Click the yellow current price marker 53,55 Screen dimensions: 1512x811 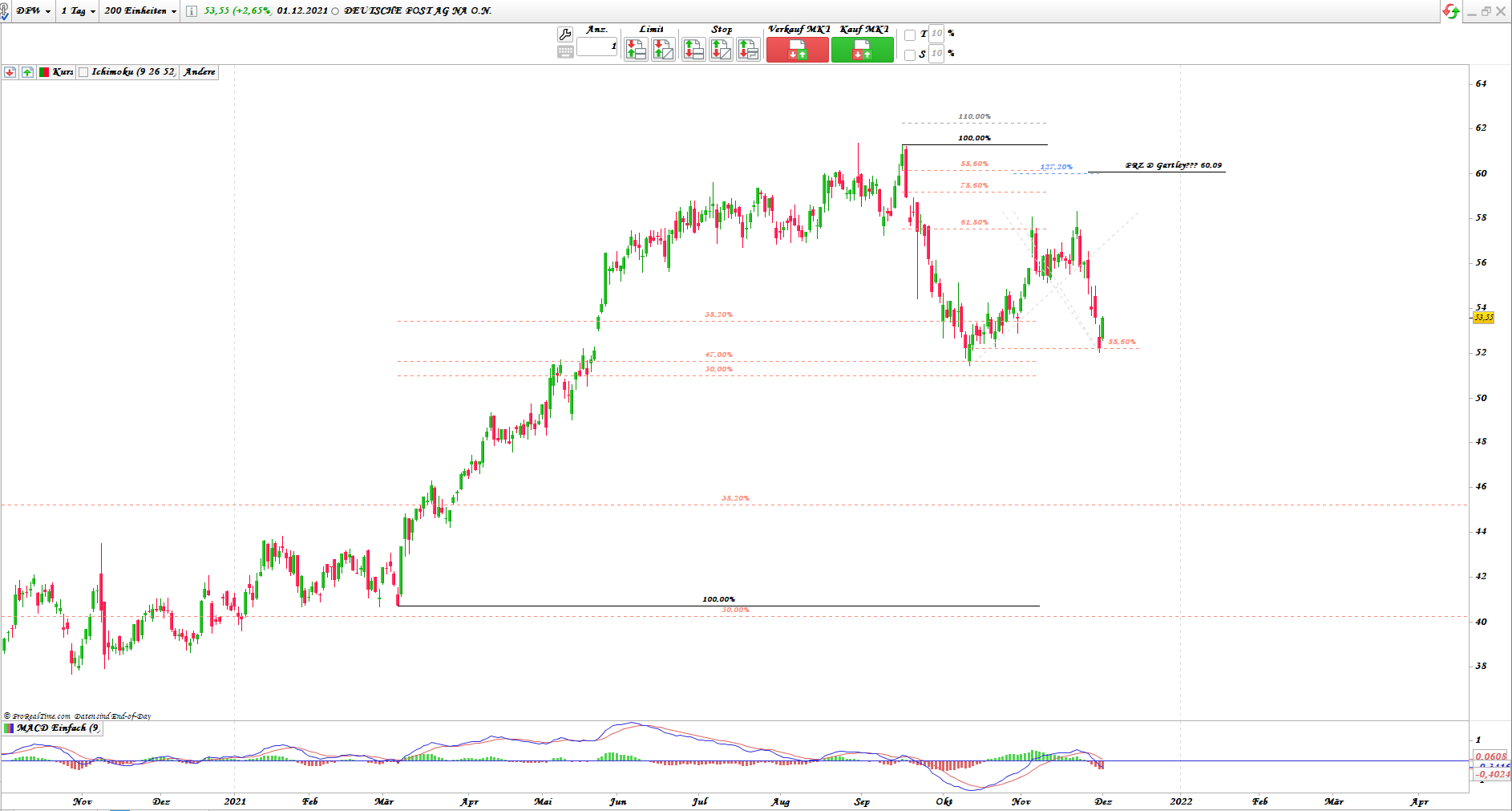(1484, 318)
